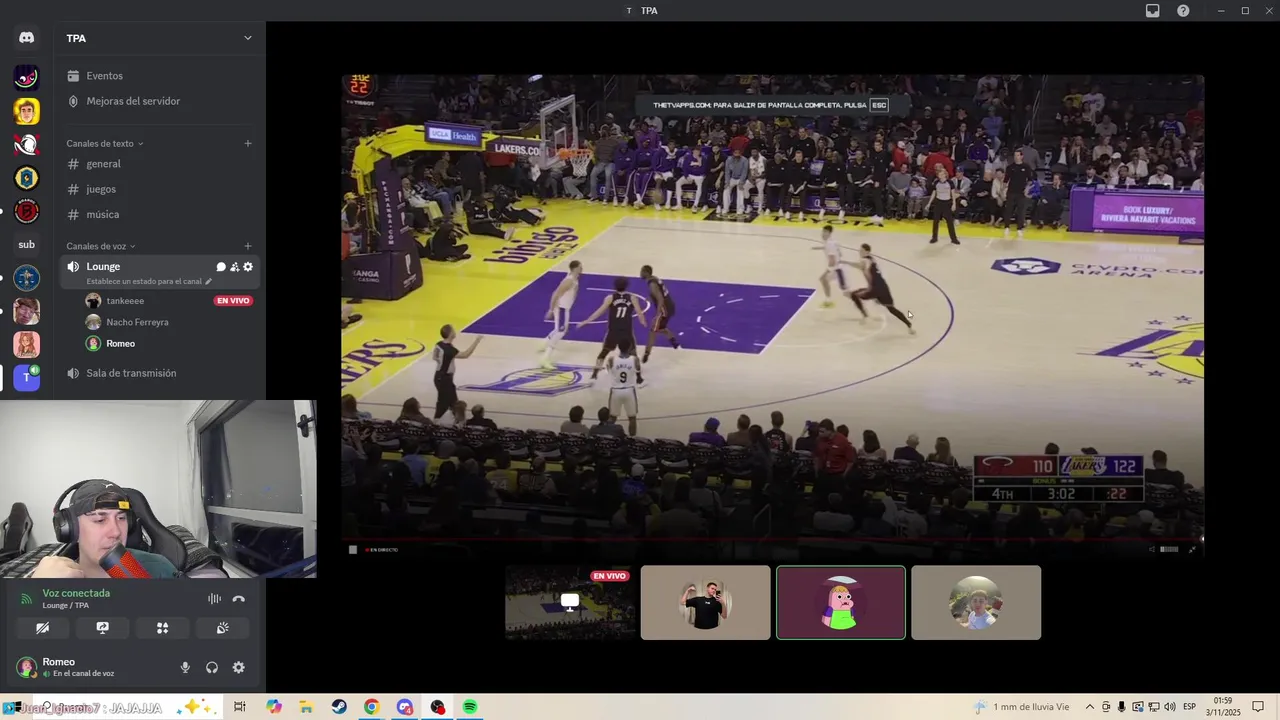Select the TPA server icon in sidebar
This screenshot has width=1280, height=720.
26,378
